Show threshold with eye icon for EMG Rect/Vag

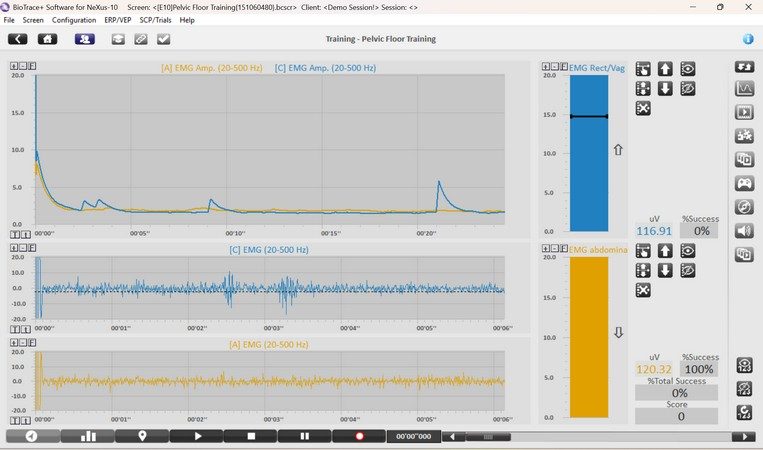coord(688,69)
